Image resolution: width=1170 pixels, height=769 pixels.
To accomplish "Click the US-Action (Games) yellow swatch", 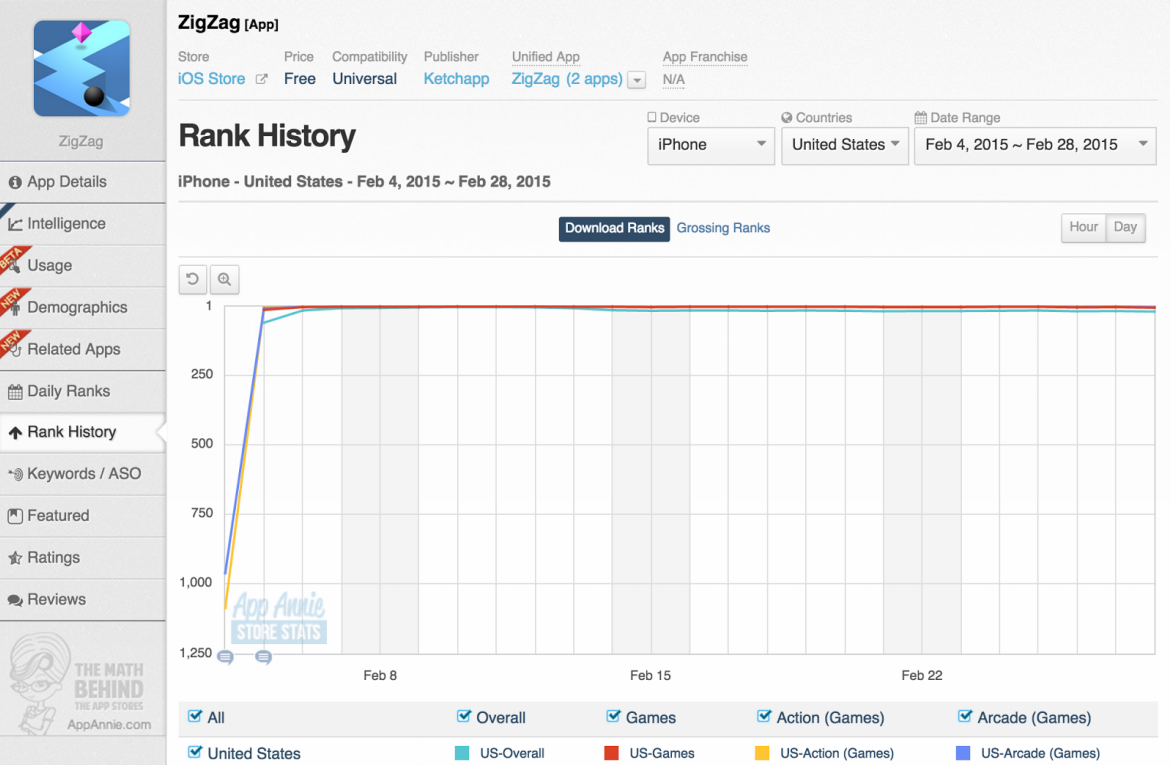I will (x=762, y=753).
